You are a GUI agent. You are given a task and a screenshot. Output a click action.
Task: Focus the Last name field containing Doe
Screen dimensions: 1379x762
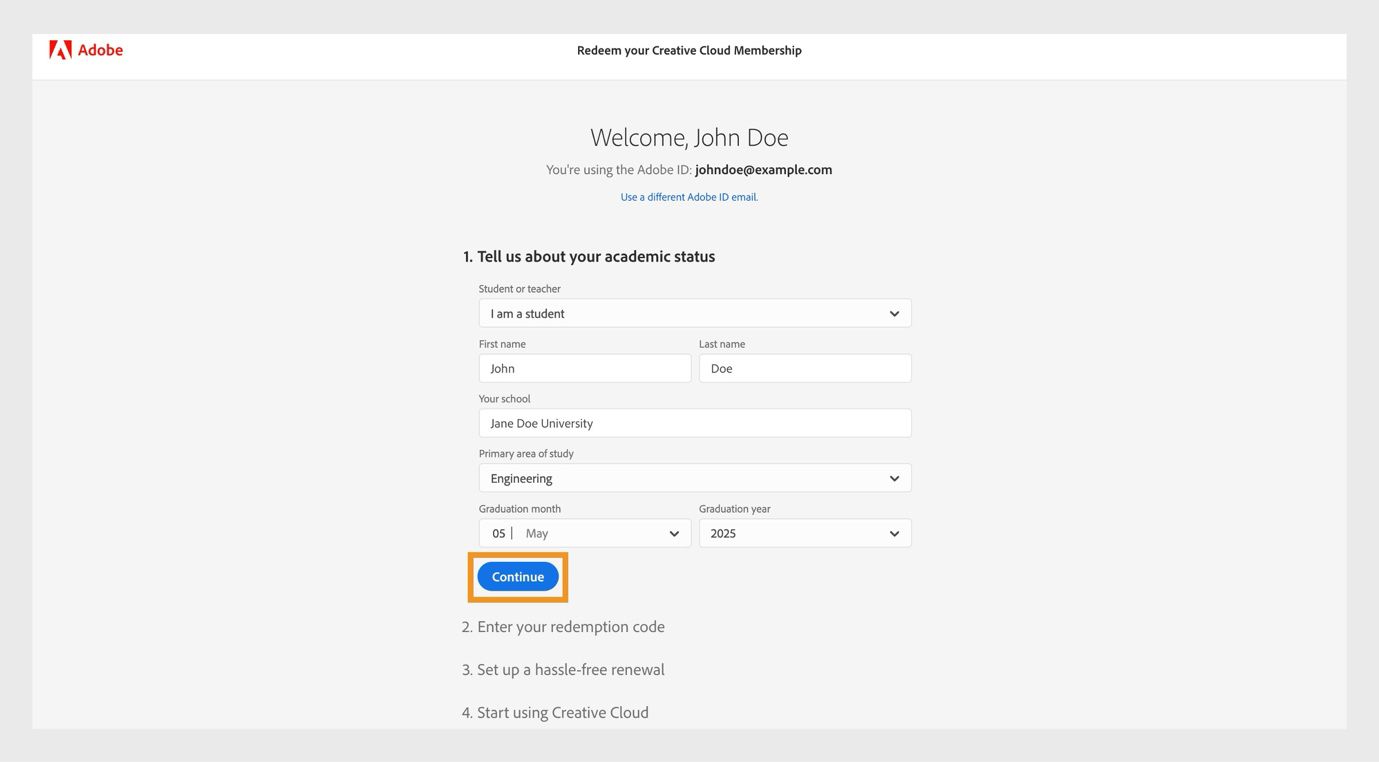(x=804, y=368)
